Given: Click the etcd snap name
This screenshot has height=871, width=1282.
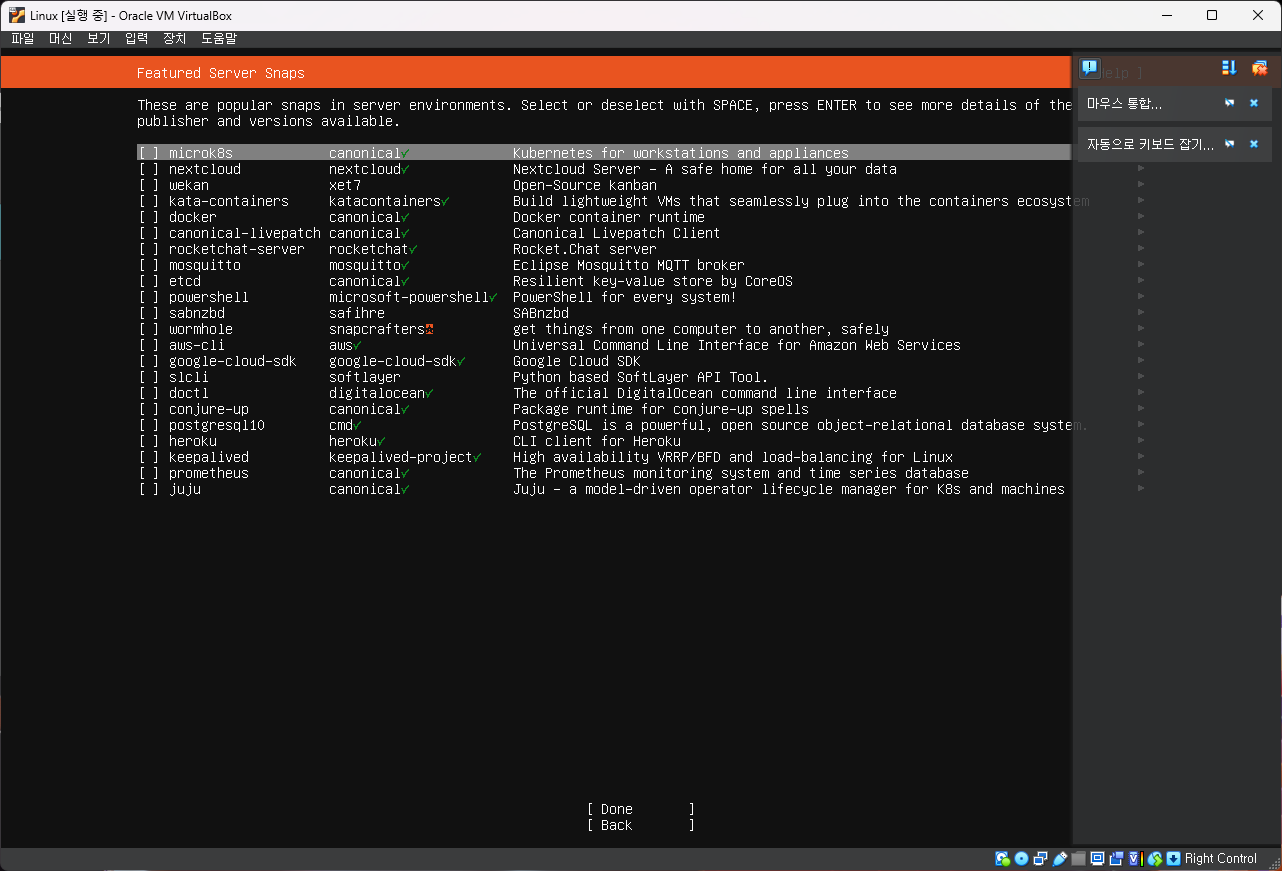Looking at the screenshot, I should point(185,281).
